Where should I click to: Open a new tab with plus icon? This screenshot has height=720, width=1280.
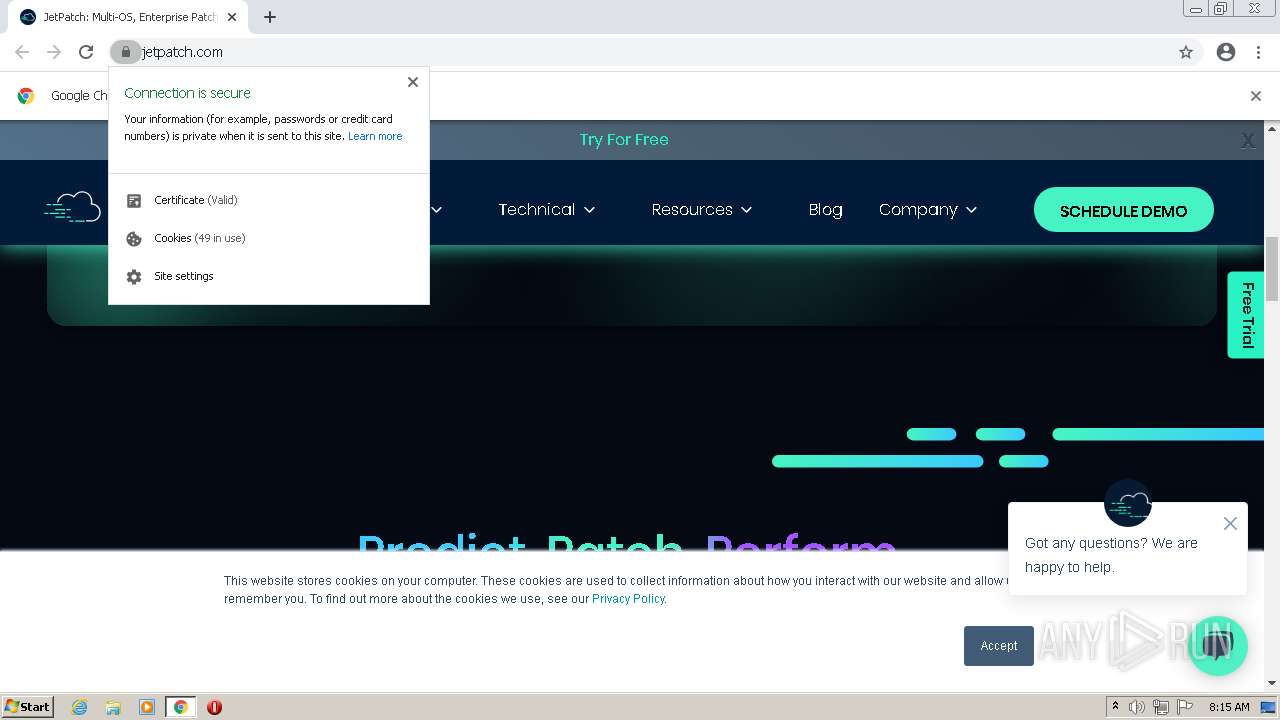(270, 17)
